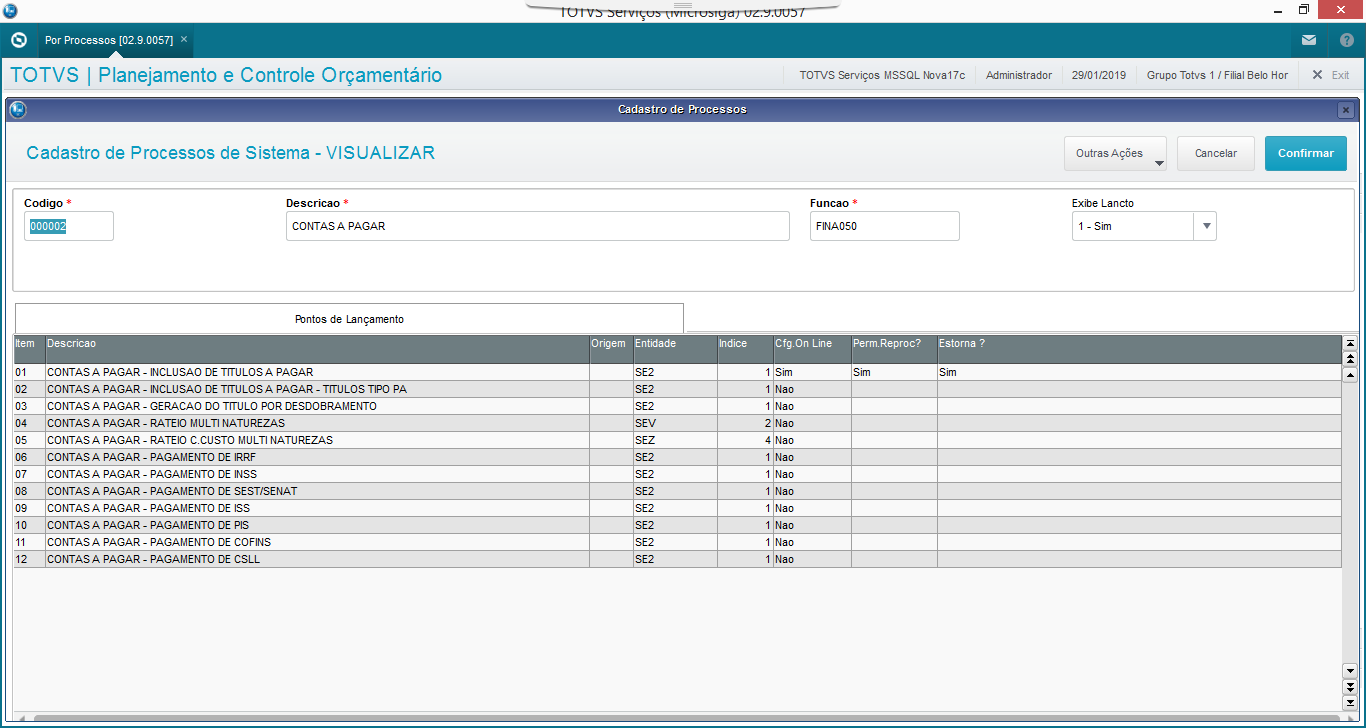Click the Descricao field with CONTAS A PAGAR

pyautogui.click(x=538, y=226)
